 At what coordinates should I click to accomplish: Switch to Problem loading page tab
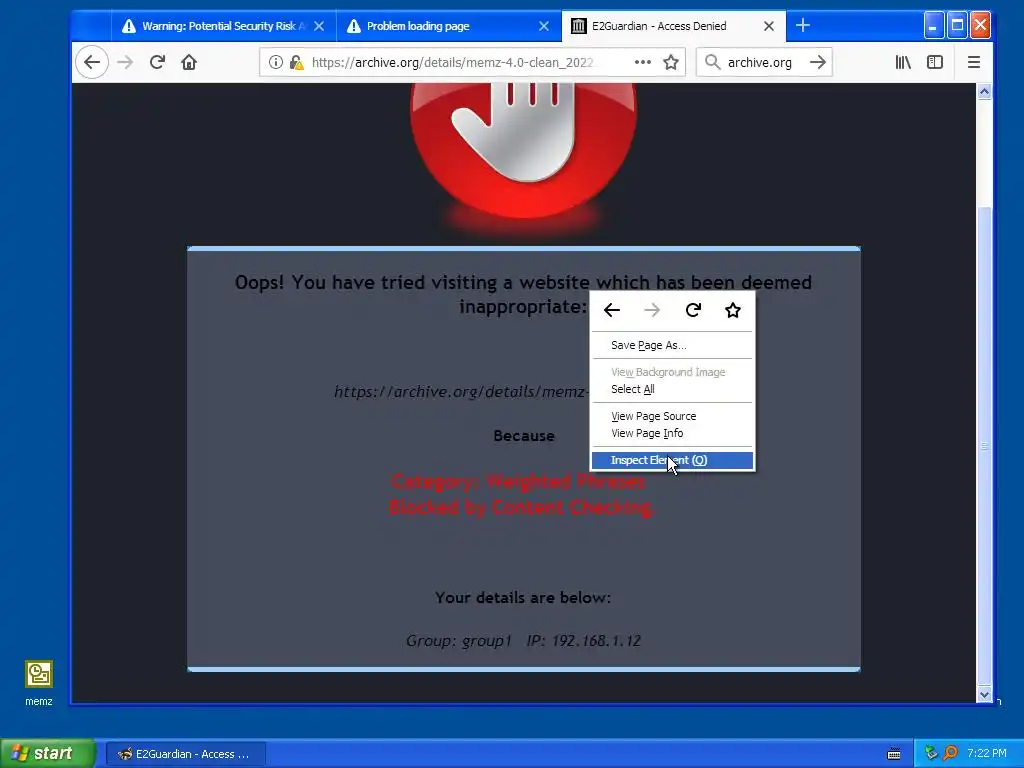coord(447,26)
